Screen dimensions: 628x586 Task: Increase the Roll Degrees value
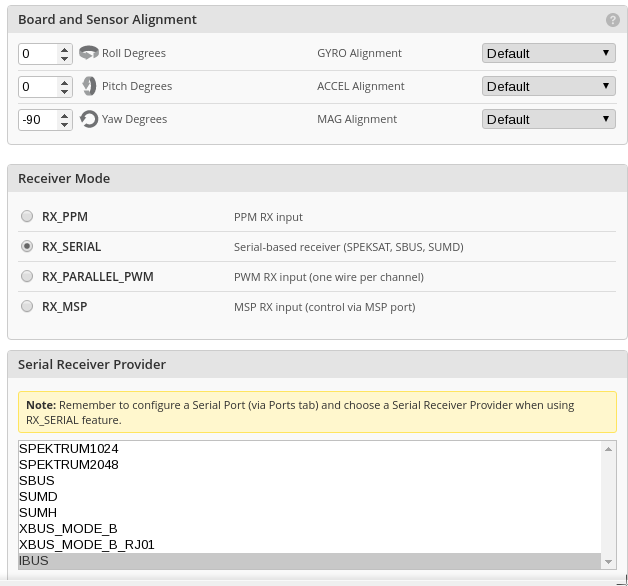[x=65, y=48]
